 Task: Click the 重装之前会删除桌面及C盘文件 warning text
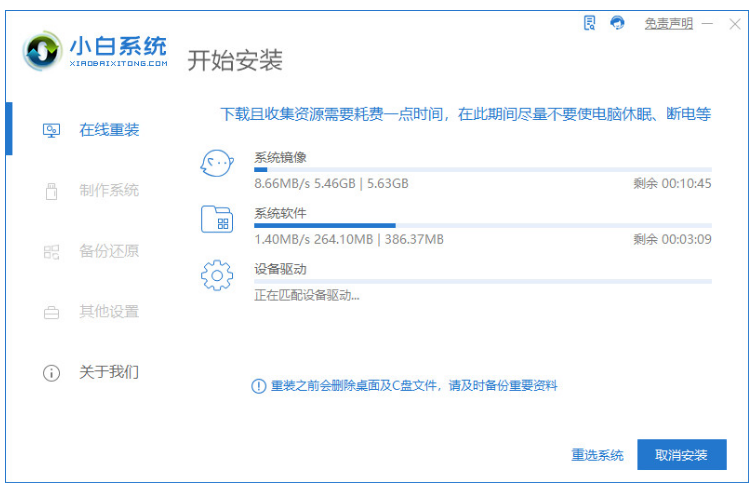click(x=414, y=386)
